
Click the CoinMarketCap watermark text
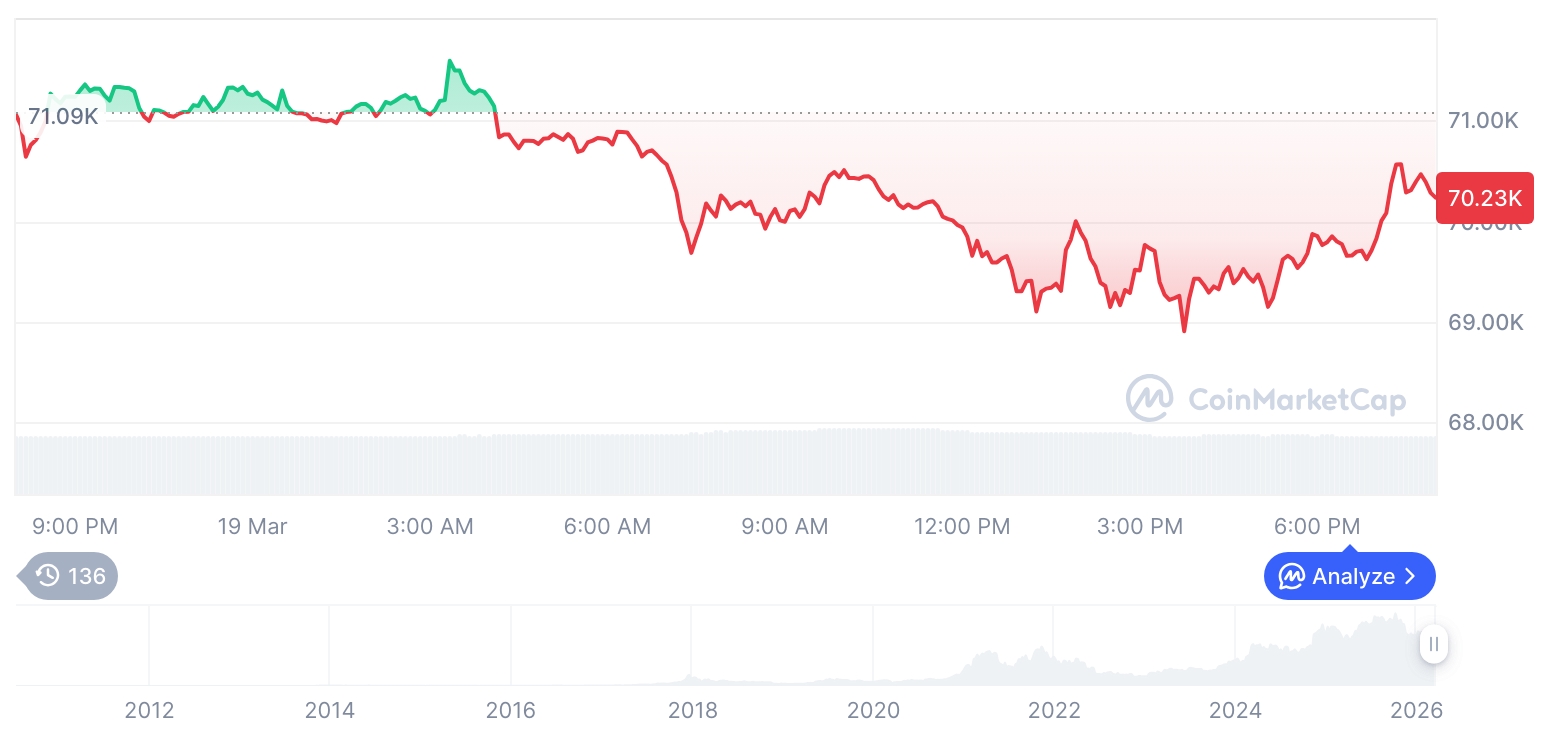pyautogui.click(x=1297, y=400)
